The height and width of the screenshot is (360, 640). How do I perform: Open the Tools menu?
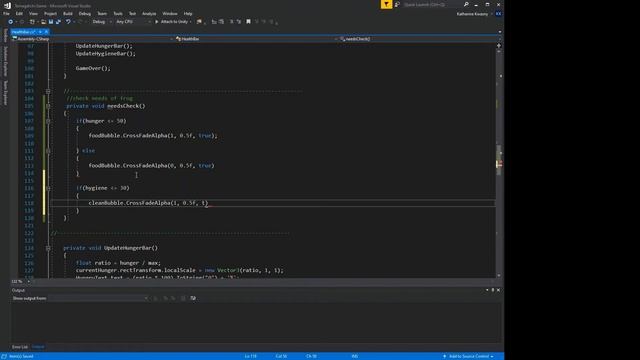(x=118, y=14)
